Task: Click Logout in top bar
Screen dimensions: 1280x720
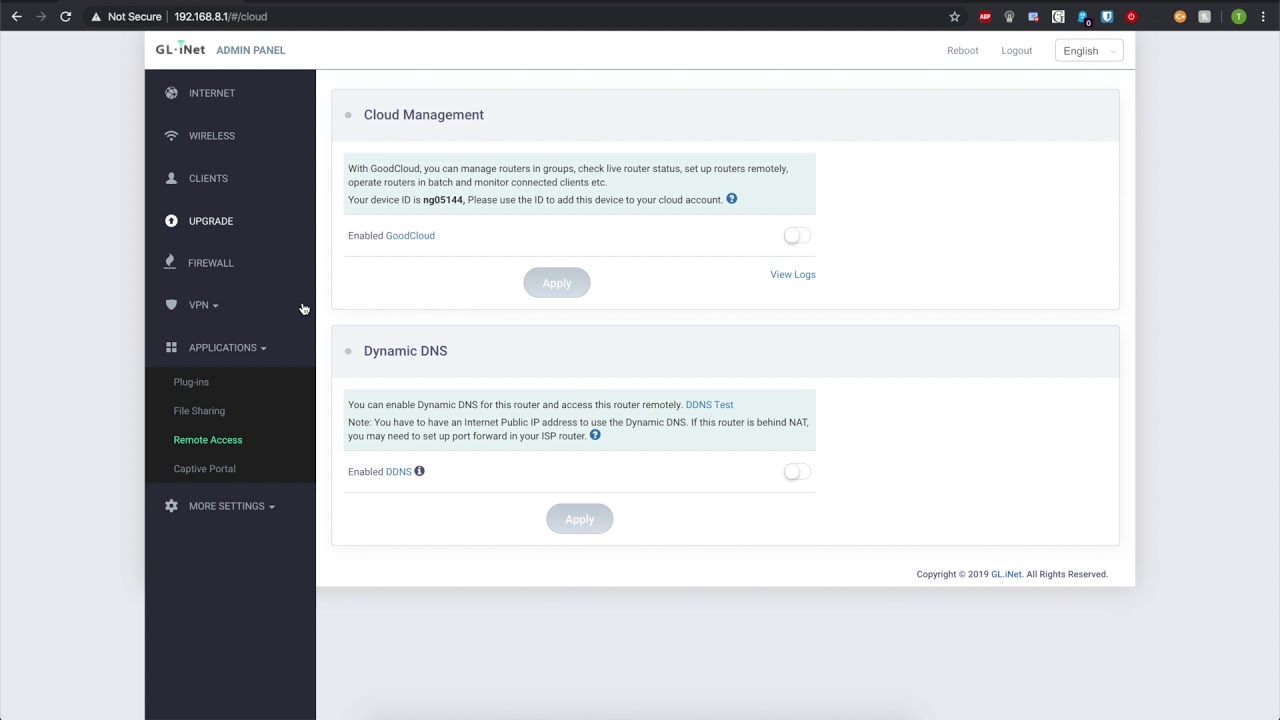Action: click(x=1016, y=50)
